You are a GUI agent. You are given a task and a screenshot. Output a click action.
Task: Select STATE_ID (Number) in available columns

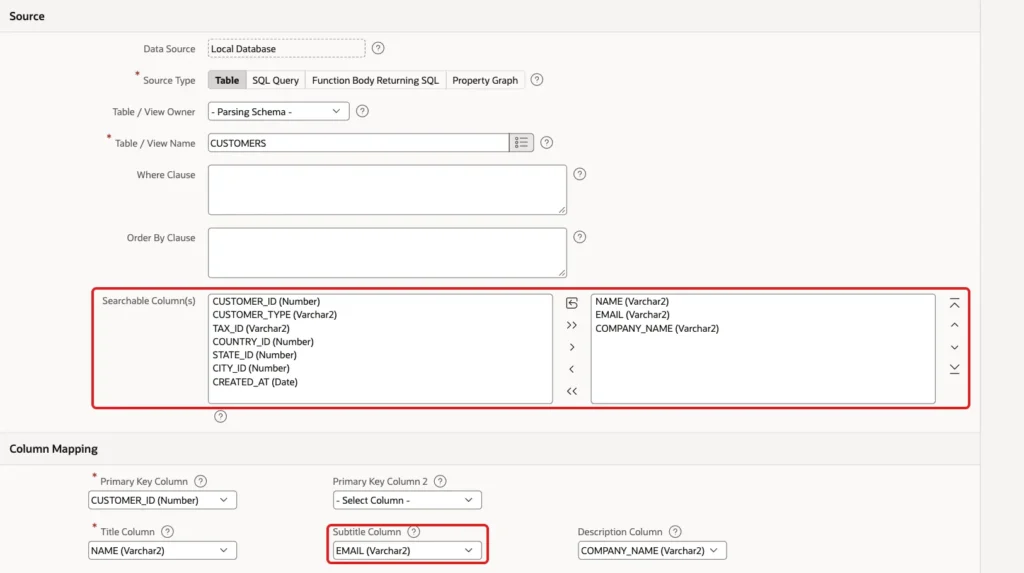[254, 355]
